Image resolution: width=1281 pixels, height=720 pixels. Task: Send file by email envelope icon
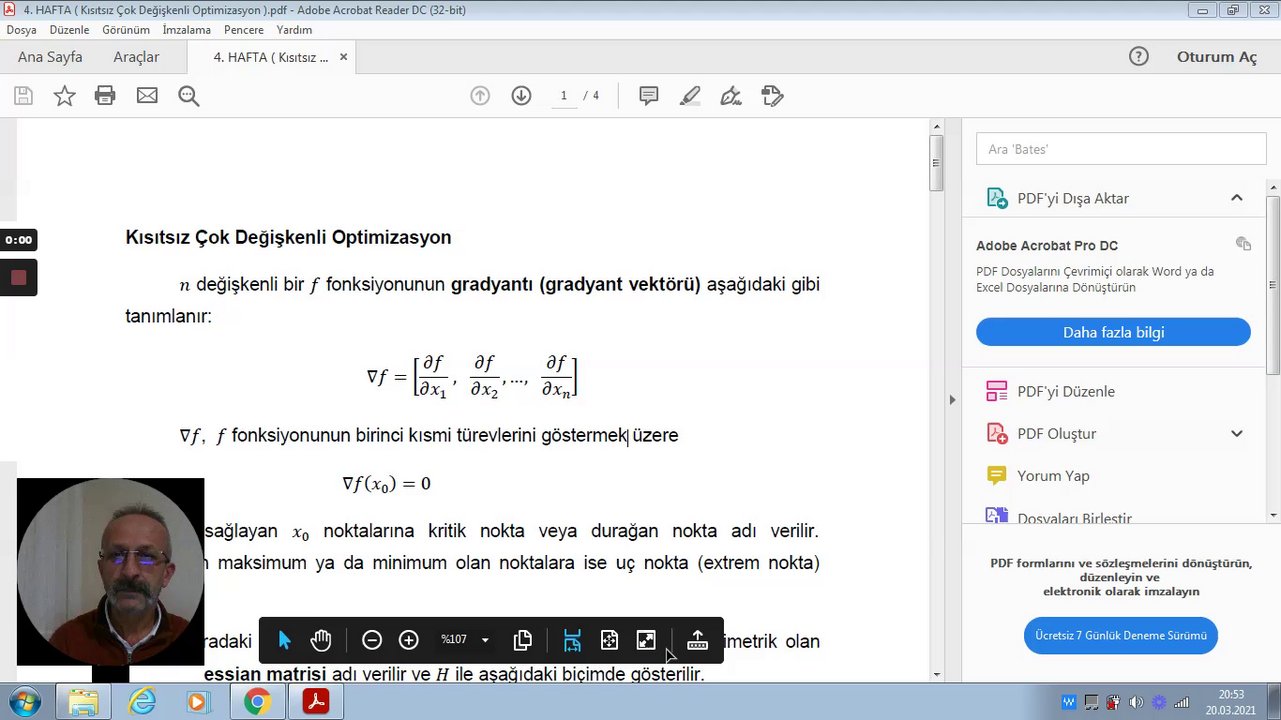click(147, 96)
